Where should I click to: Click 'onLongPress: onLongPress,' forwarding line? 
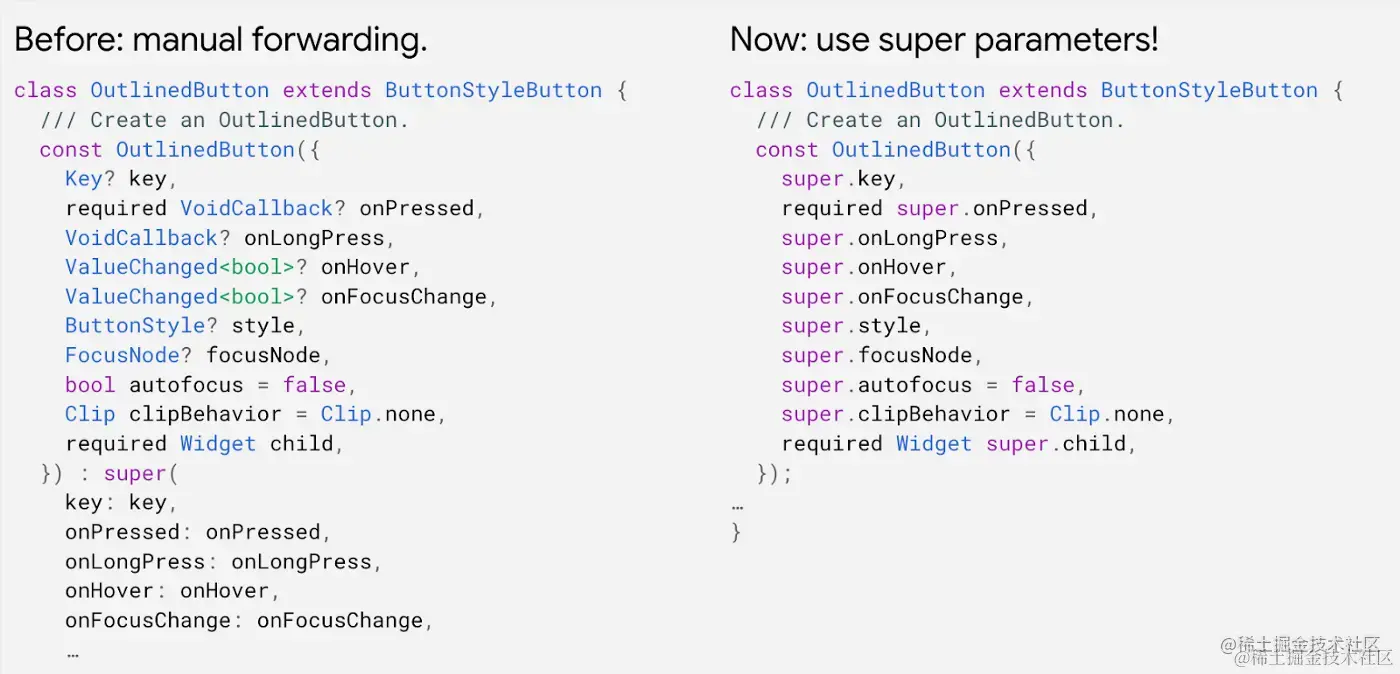click(x=224, y=561)
